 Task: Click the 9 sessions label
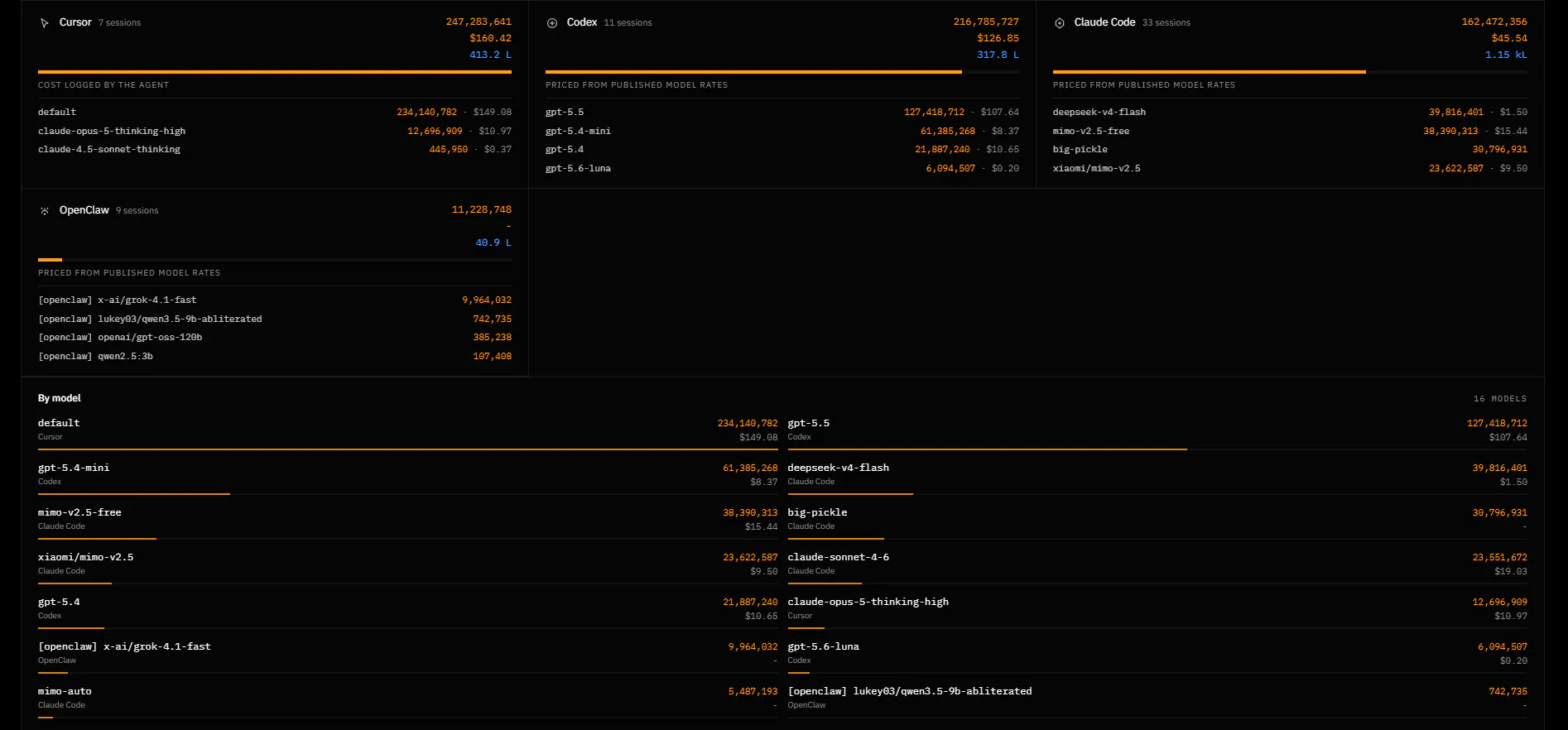tap(137, 211)
